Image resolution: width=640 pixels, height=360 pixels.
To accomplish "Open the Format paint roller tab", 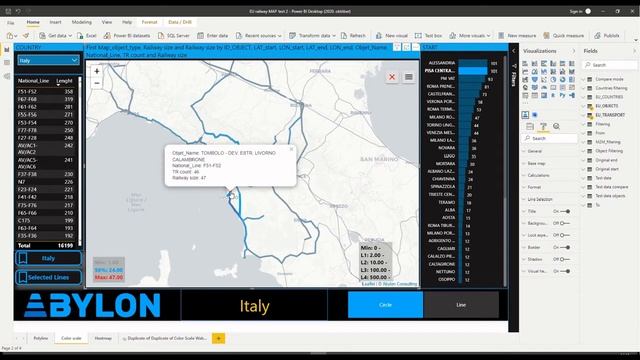I will [543, 127].
